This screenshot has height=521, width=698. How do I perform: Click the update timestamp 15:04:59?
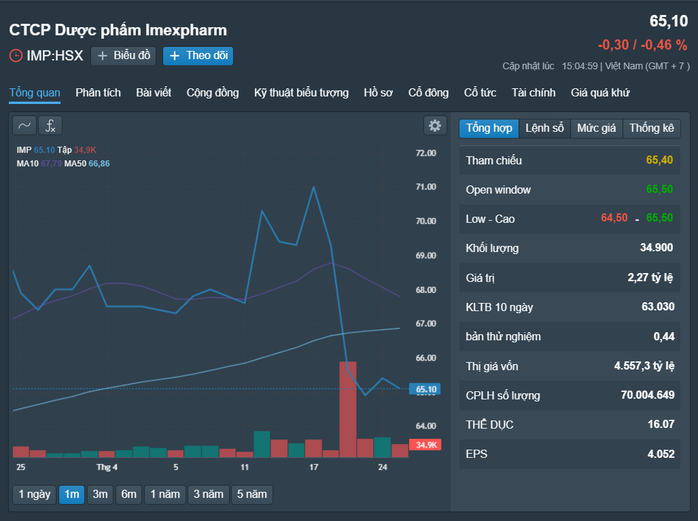pyautogui.click(x=580, y=66)
